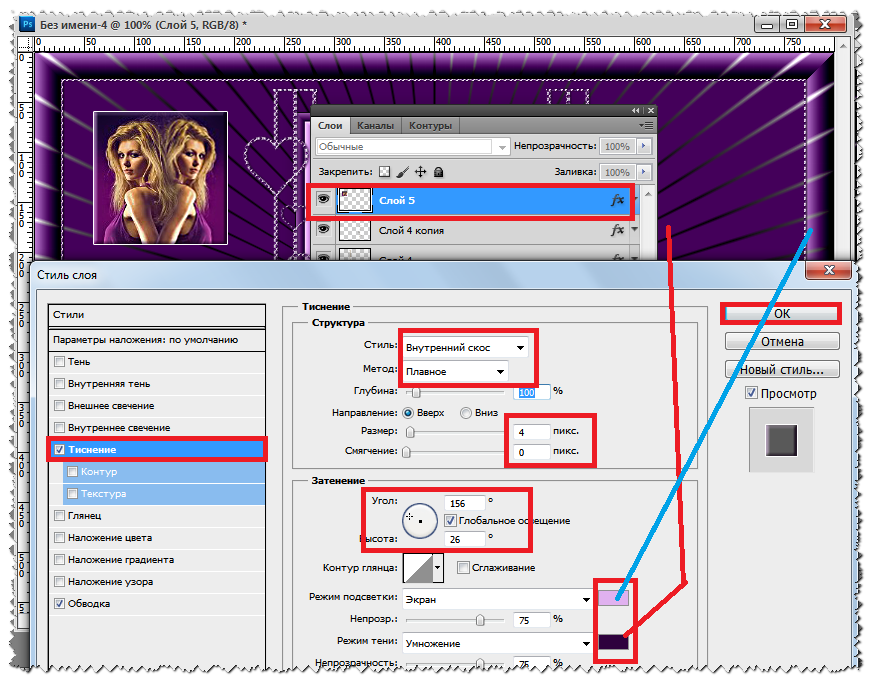Click the Photoshop Ps icon in title bar

(27, 24)
